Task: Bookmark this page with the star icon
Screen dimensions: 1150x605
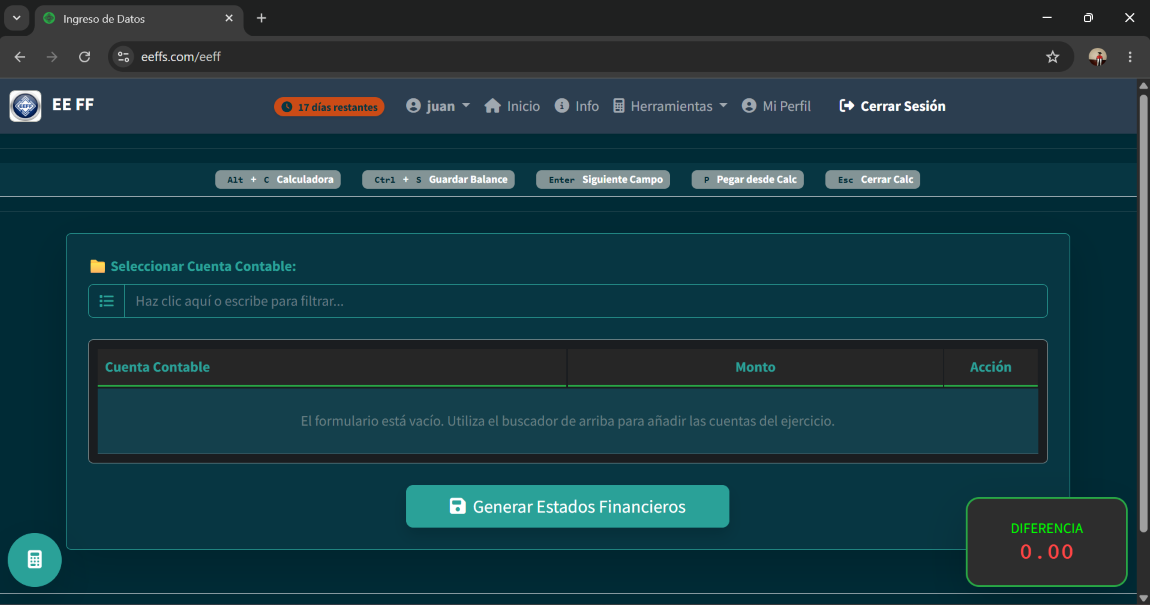Action: click(1052, 56)
